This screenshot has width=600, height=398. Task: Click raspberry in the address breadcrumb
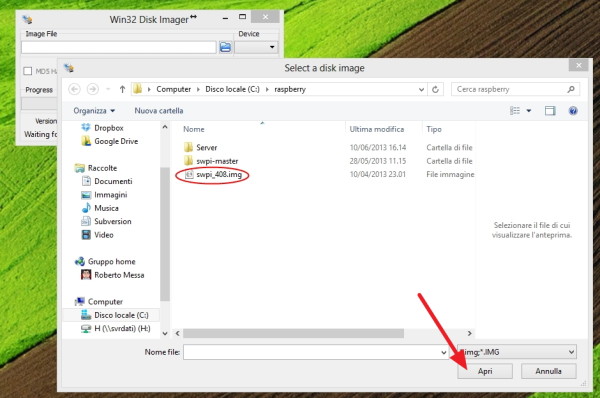290,89
